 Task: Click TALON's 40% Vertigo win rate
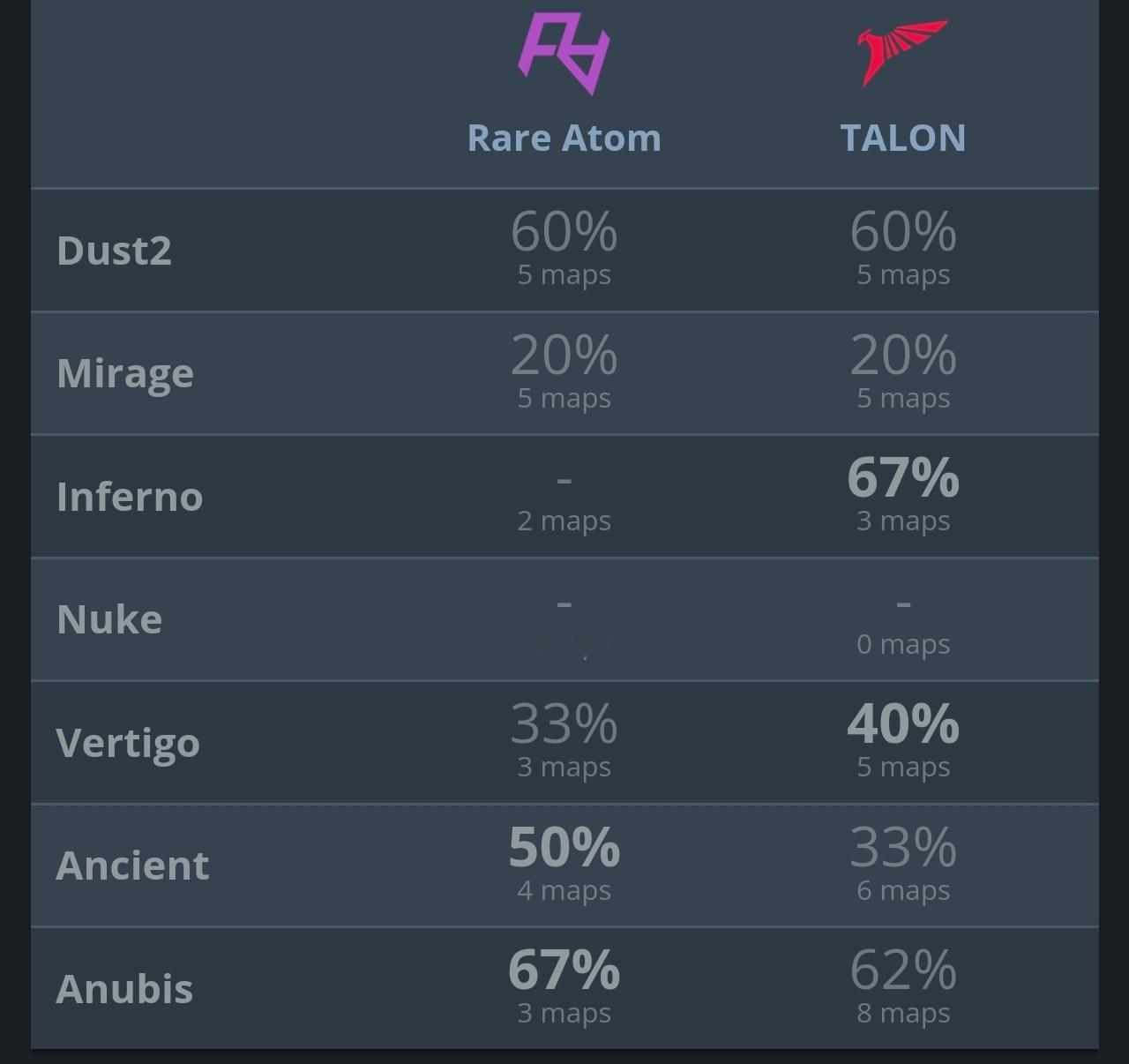click(x=902, y=723)
